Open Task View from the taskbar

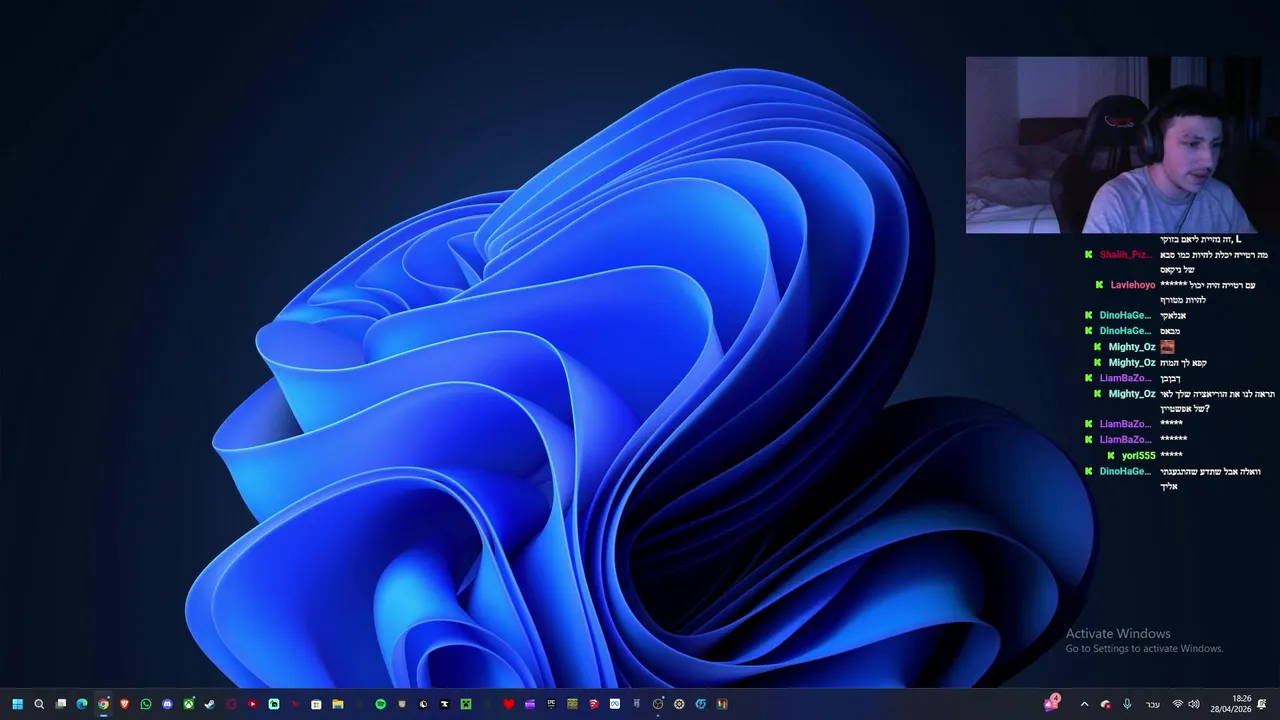(61, 704)
